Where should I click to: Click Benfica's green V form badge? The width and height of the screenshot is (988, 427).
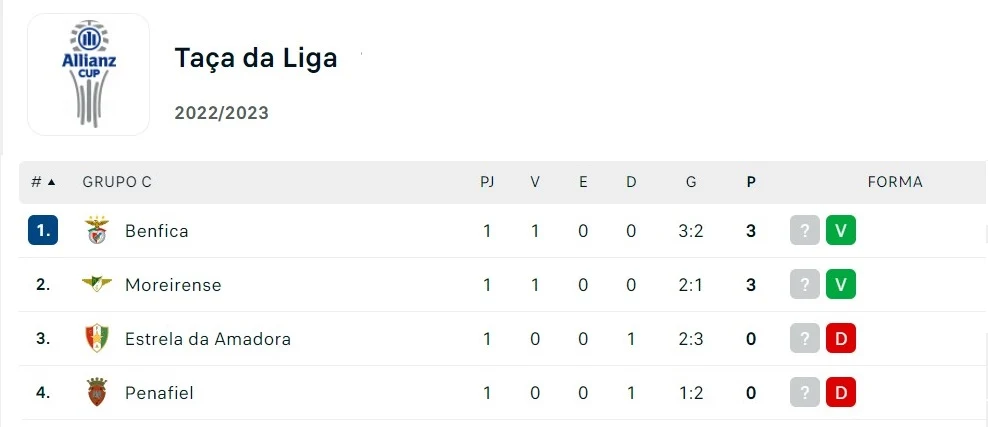[x=841, y=231]
